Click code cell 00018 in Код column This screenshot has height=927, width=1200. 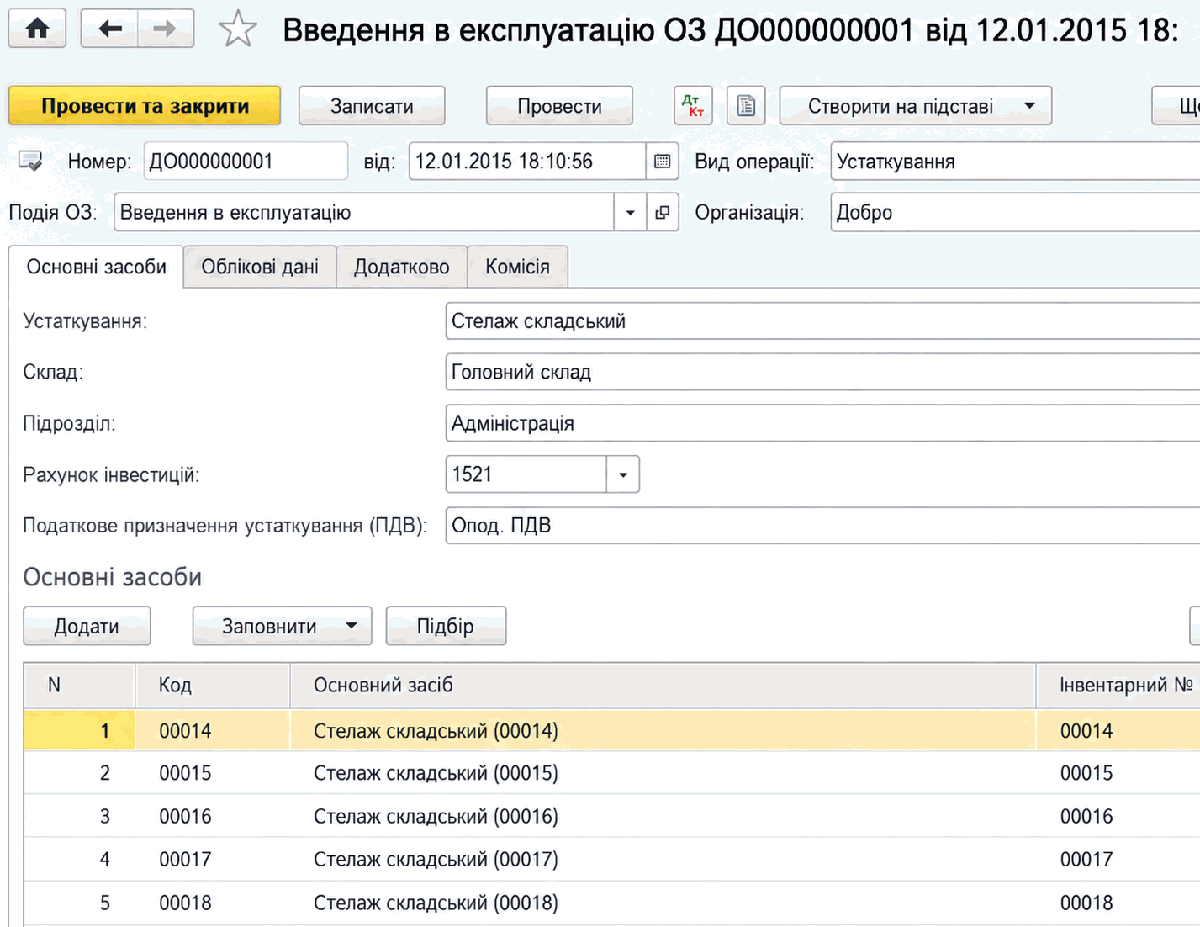213,903
